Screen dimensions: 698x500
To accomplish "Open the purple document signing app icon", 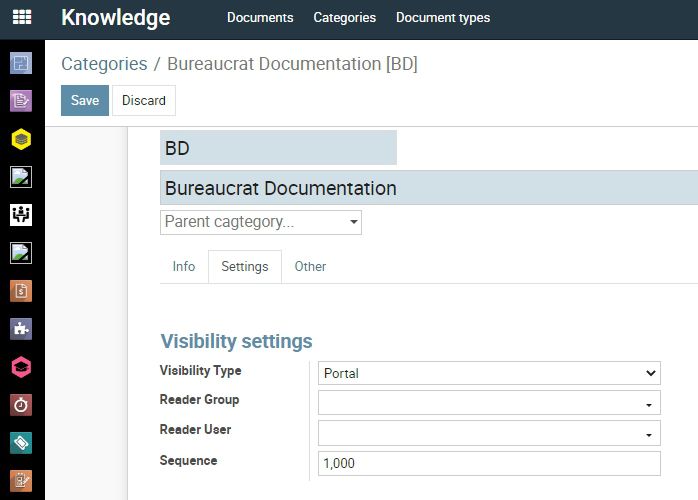I will 21,101.
